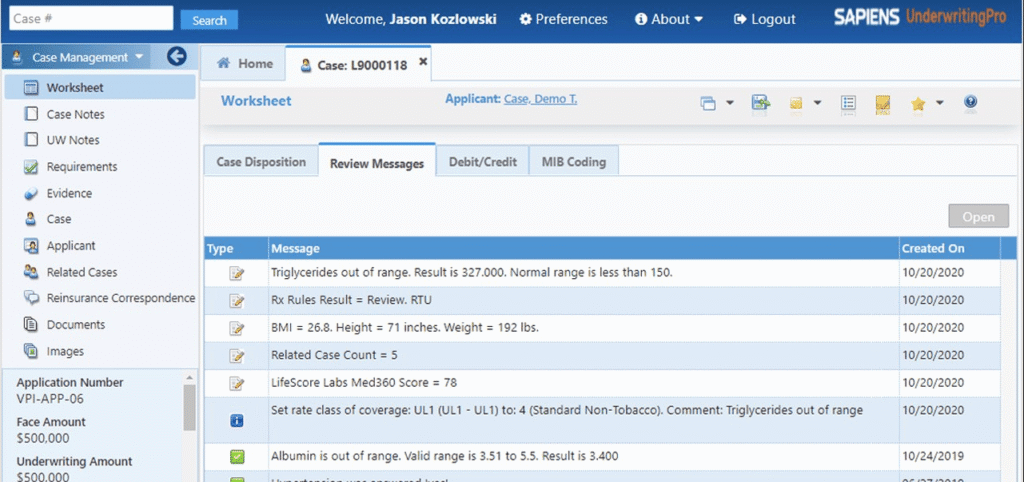Switch to the Debit/Credit tab
Viewport: 1024px width, 482px height.
click(x=482, y=162)
